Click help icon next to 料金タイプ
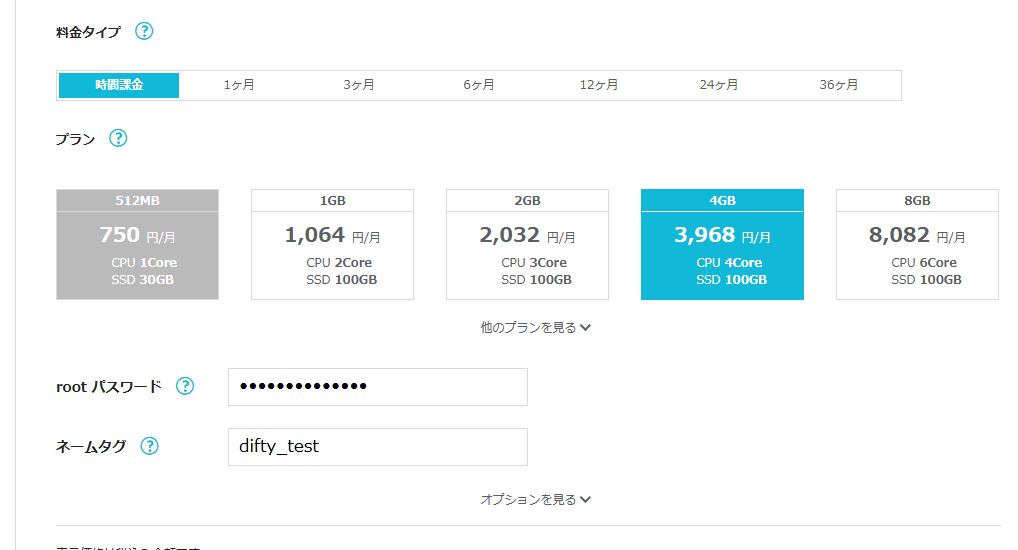 click(144, 31)
